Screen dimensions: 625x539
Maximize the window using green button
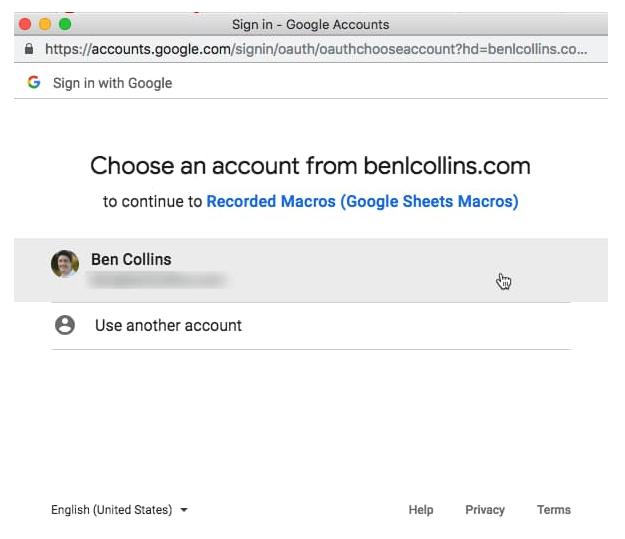[65, 24]
